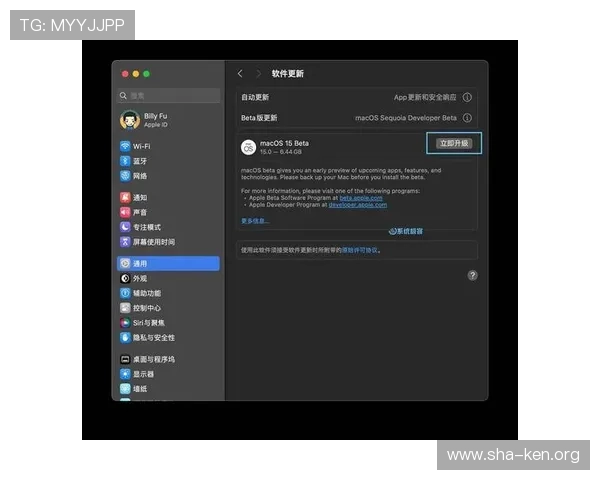Open the 屏幕使用时间 hourglass icon
600x480 pixels.
(x=125, y=242)
